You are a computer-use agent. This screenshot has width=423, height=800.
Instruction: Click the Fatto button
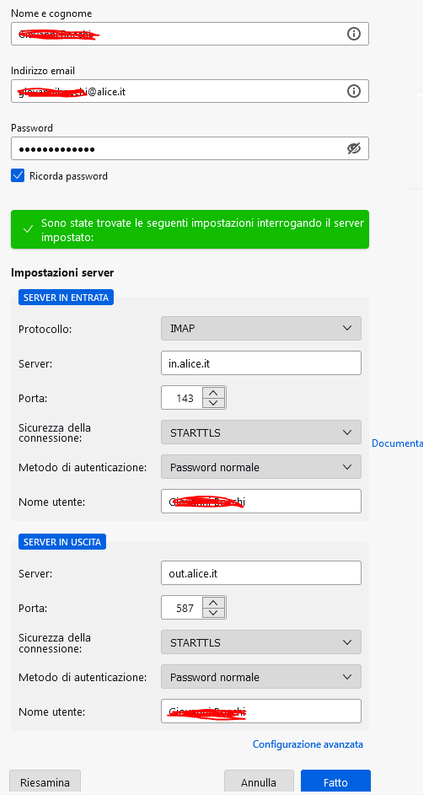click(336, 783)
